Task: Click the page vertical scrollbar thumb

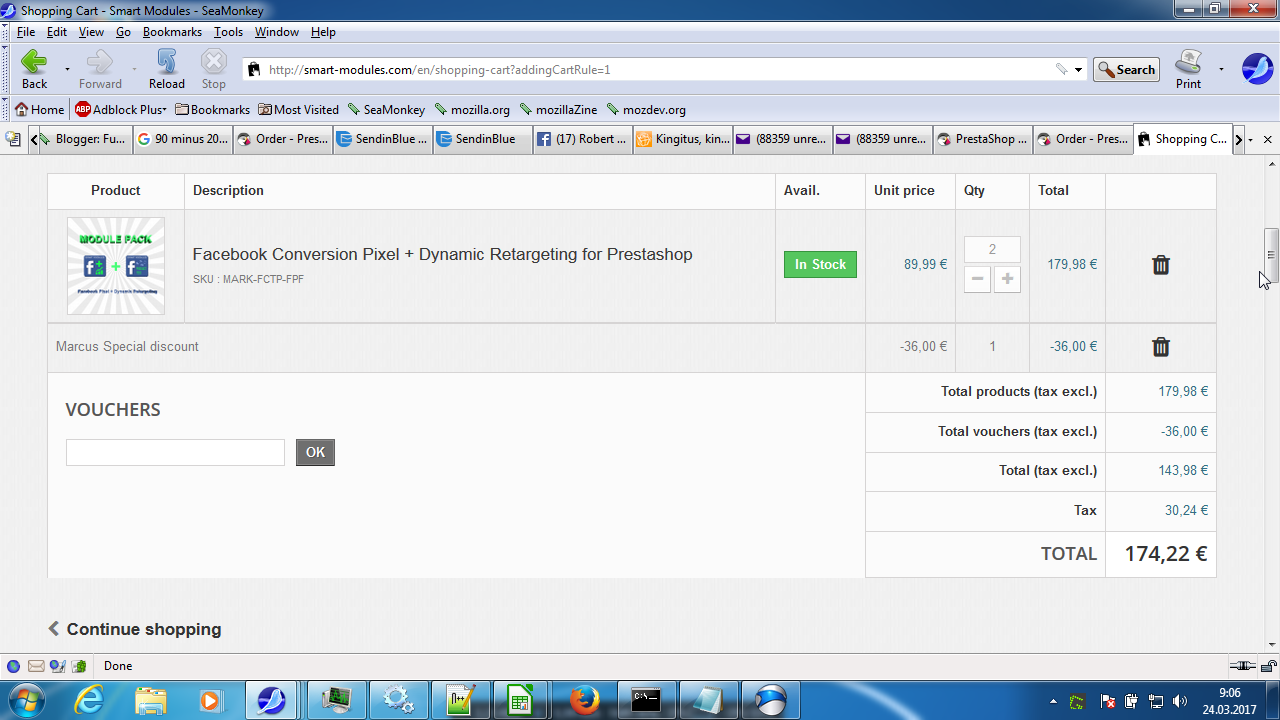Action: coord(1272,256)
